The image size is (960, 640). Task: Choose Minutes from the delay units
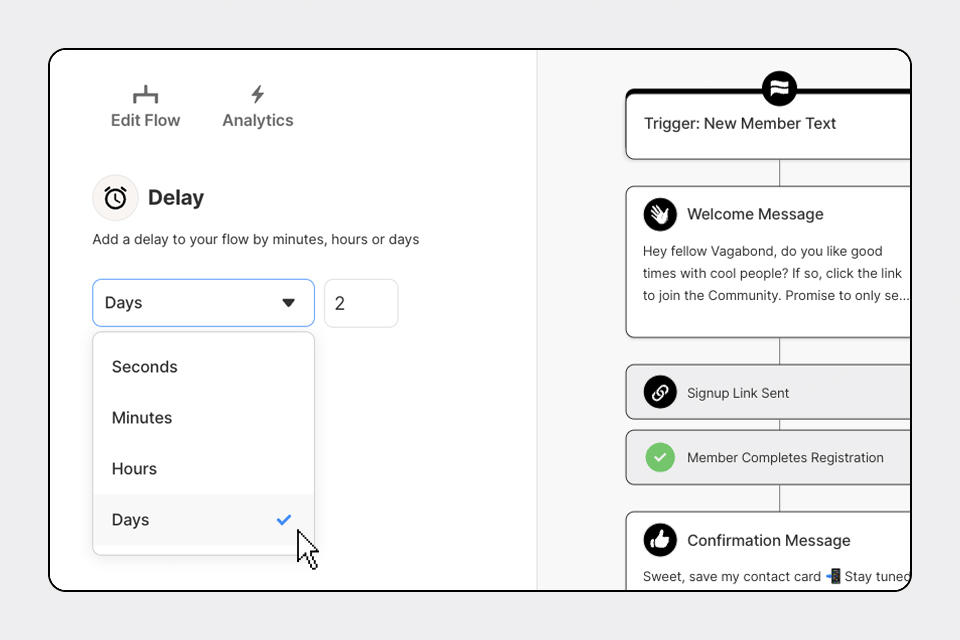coord(142,418)
